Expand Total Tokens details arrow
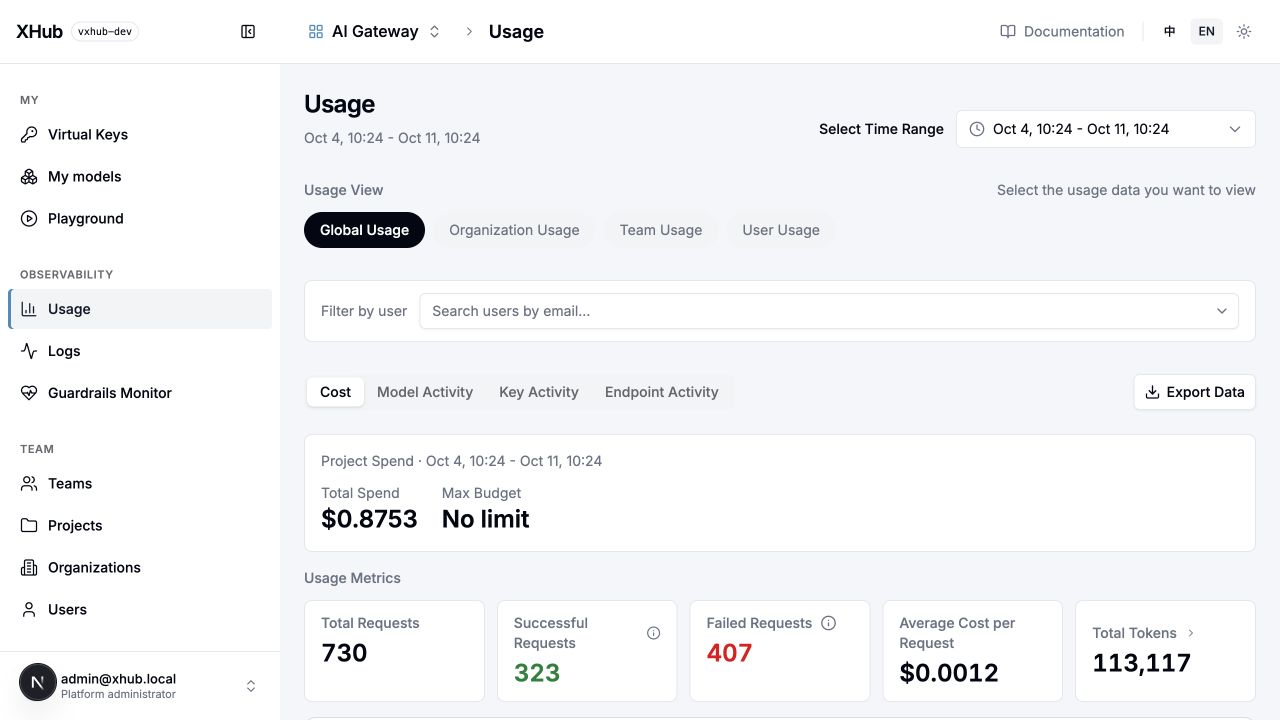Screen dimensions: 1280x720 point(1190,633)
